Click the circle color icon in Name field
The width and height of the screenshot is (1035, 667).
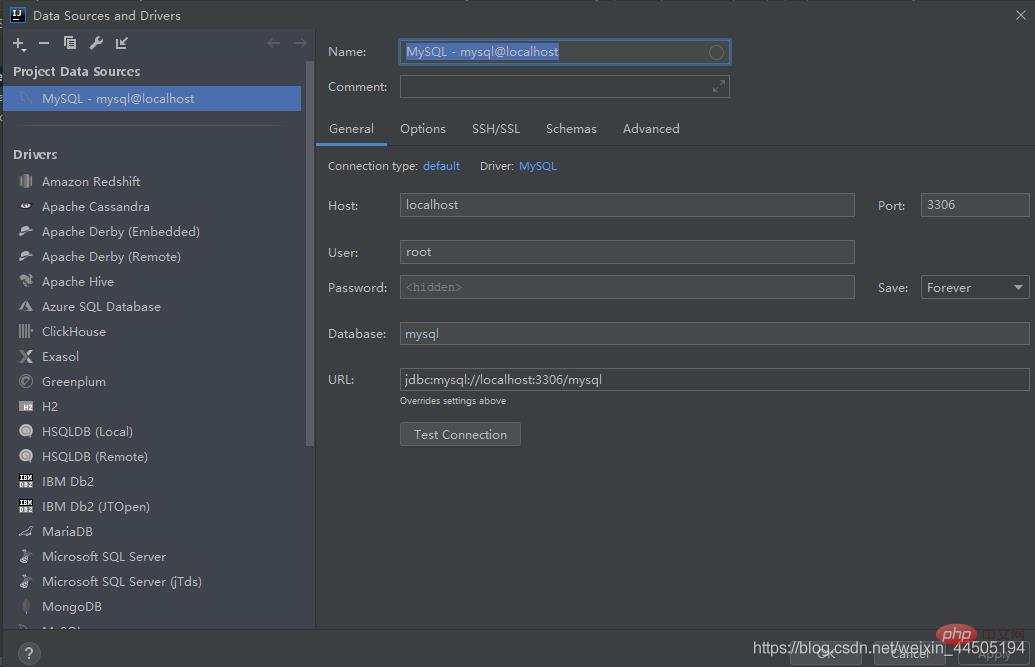(716, 52)
